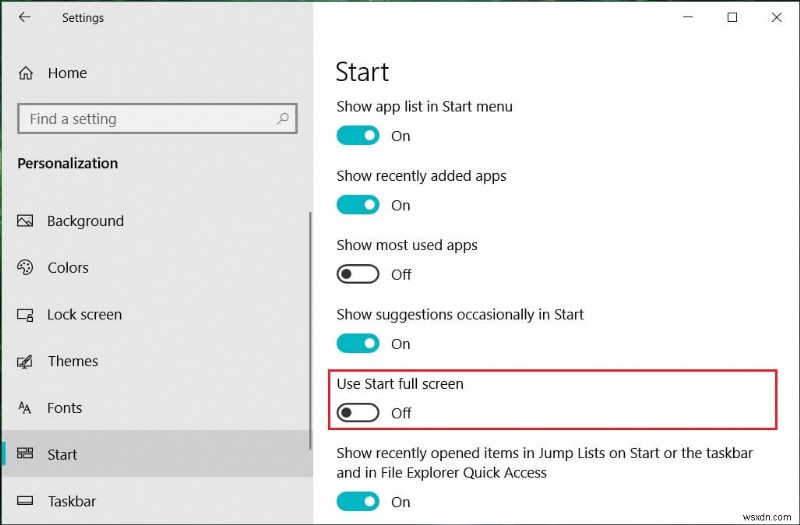Click 'Show suggestions occasionally in Start' label
800x525 pixels.
click(460, 315)
